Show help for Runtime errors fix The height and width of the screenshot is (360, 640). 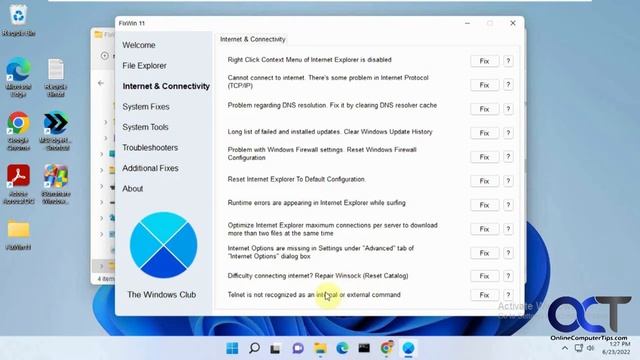click(508, 205)
